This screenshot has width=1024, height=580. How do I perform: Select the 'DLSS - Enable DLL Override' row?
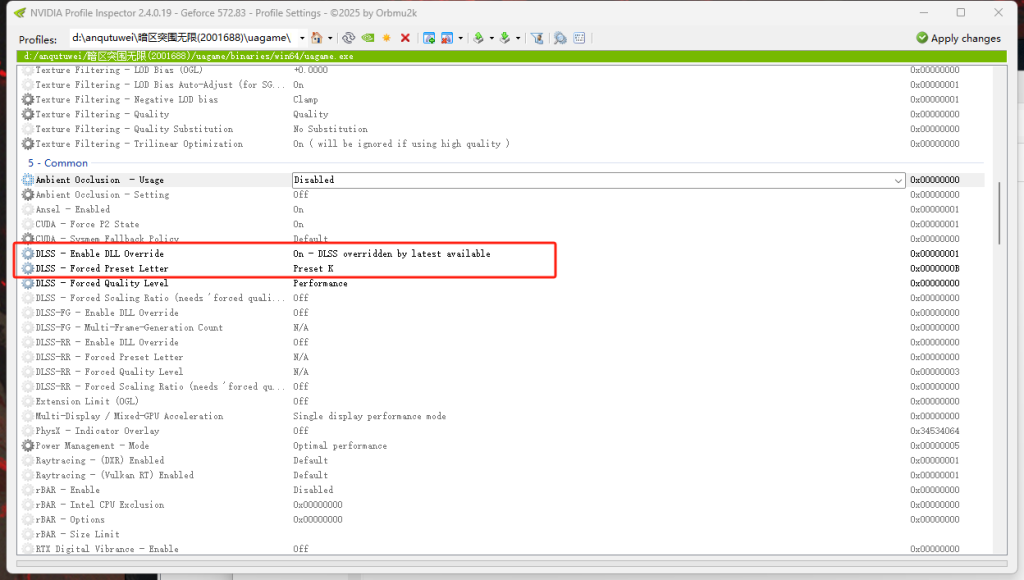pos(503,253)
